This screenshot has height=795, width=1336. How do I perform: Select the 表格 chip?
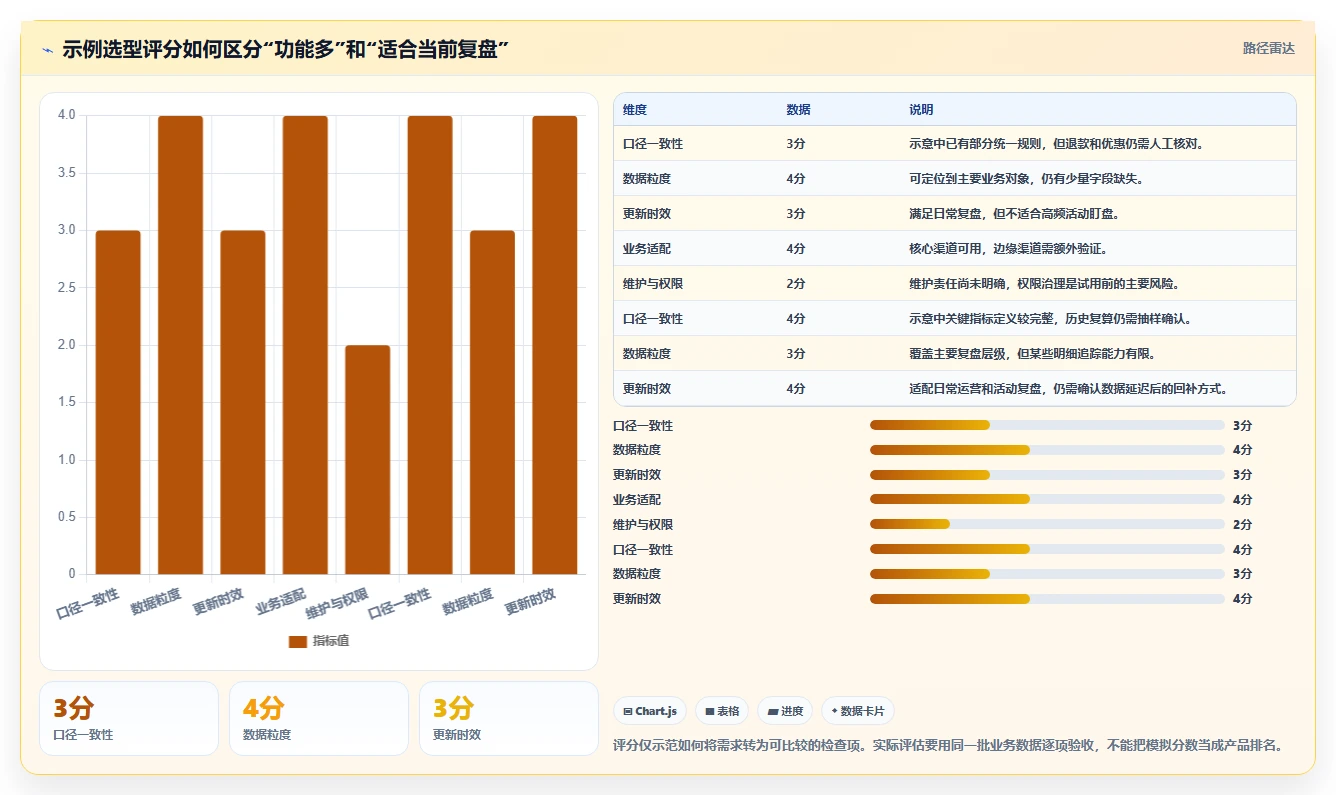(722, 711)
